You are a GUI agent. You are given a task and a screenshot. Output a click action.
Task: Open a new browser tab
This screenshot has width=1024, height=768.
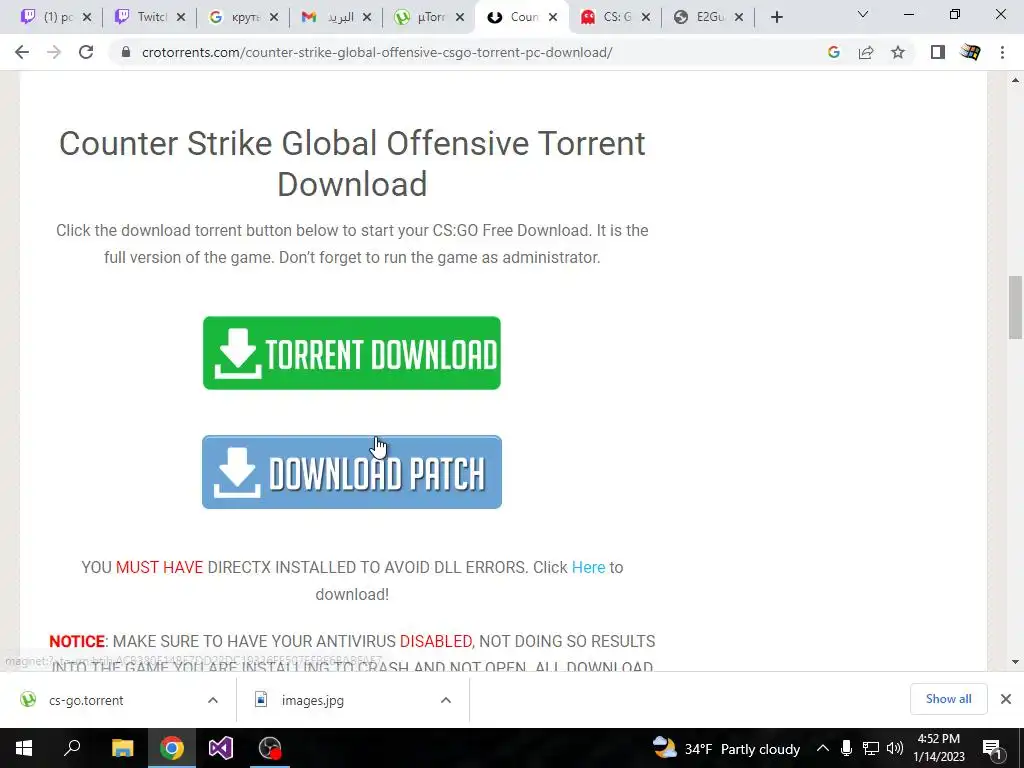coord(776,17)
